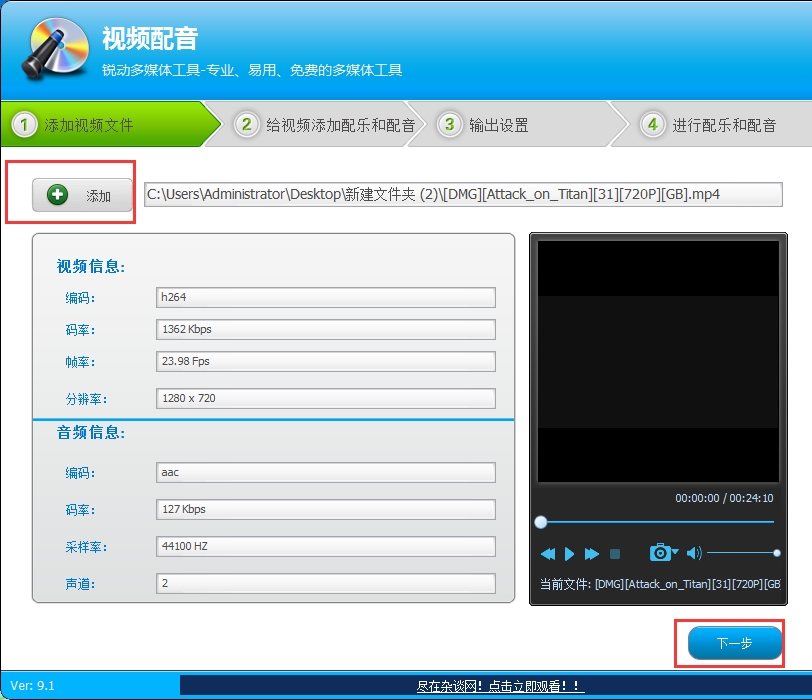Viewport: 812px width, 700px height.
Task: Click the blue Next step button
Action: coord(734,643)
